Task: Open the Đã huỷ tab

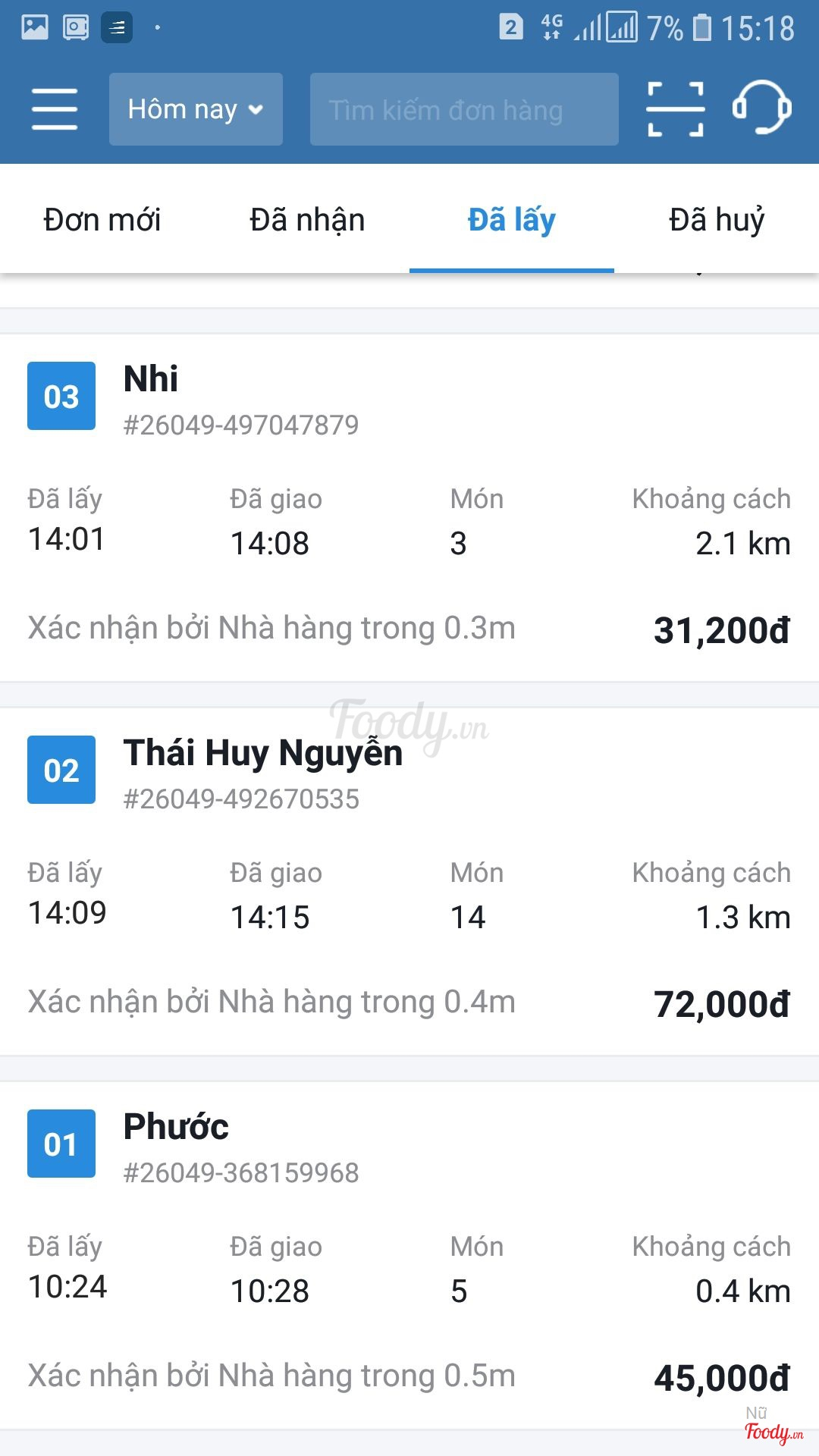Action: 717,220
